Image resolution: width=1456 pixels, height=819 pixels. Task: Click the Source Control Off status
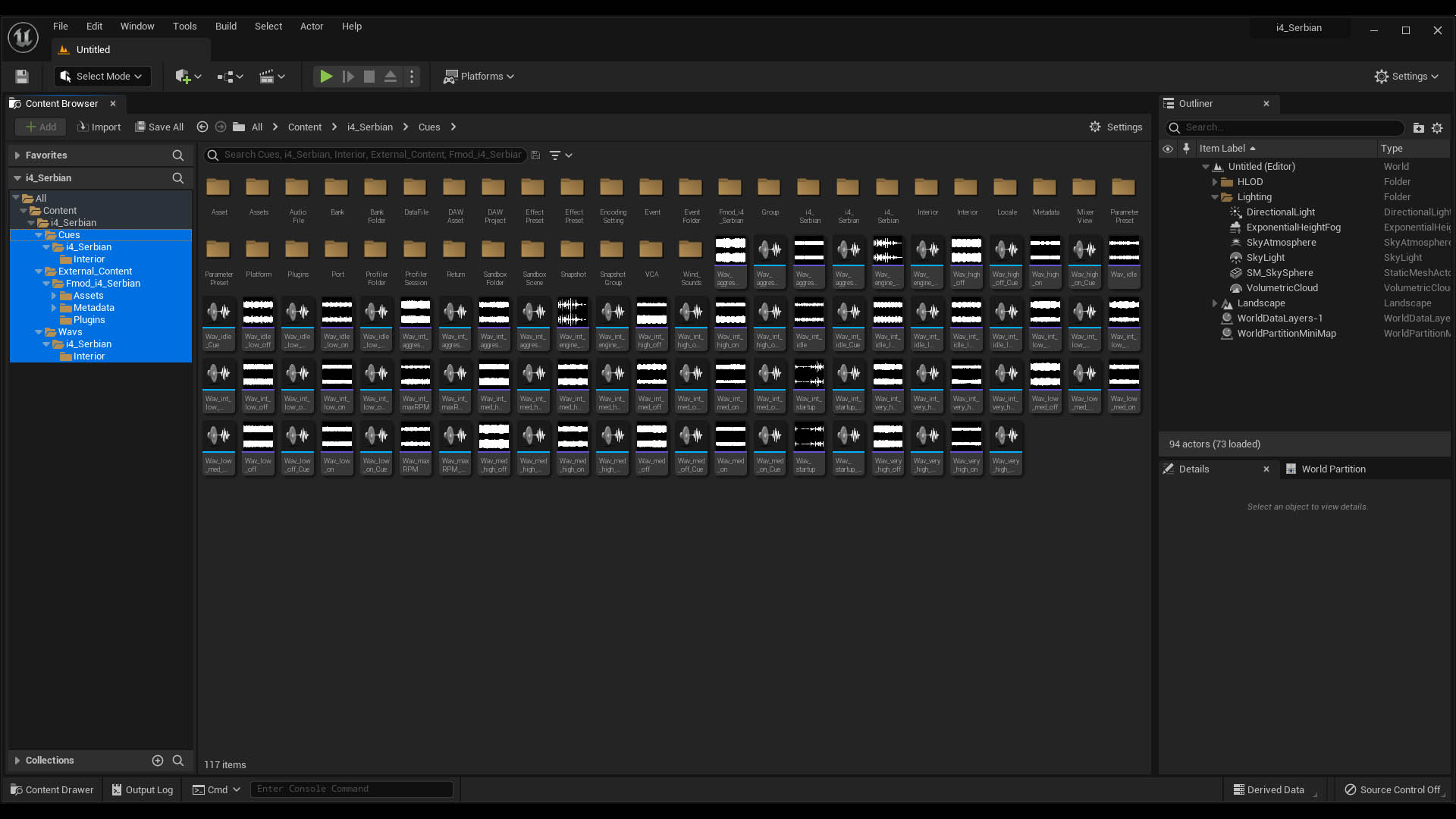click(x=1392, y=789)
